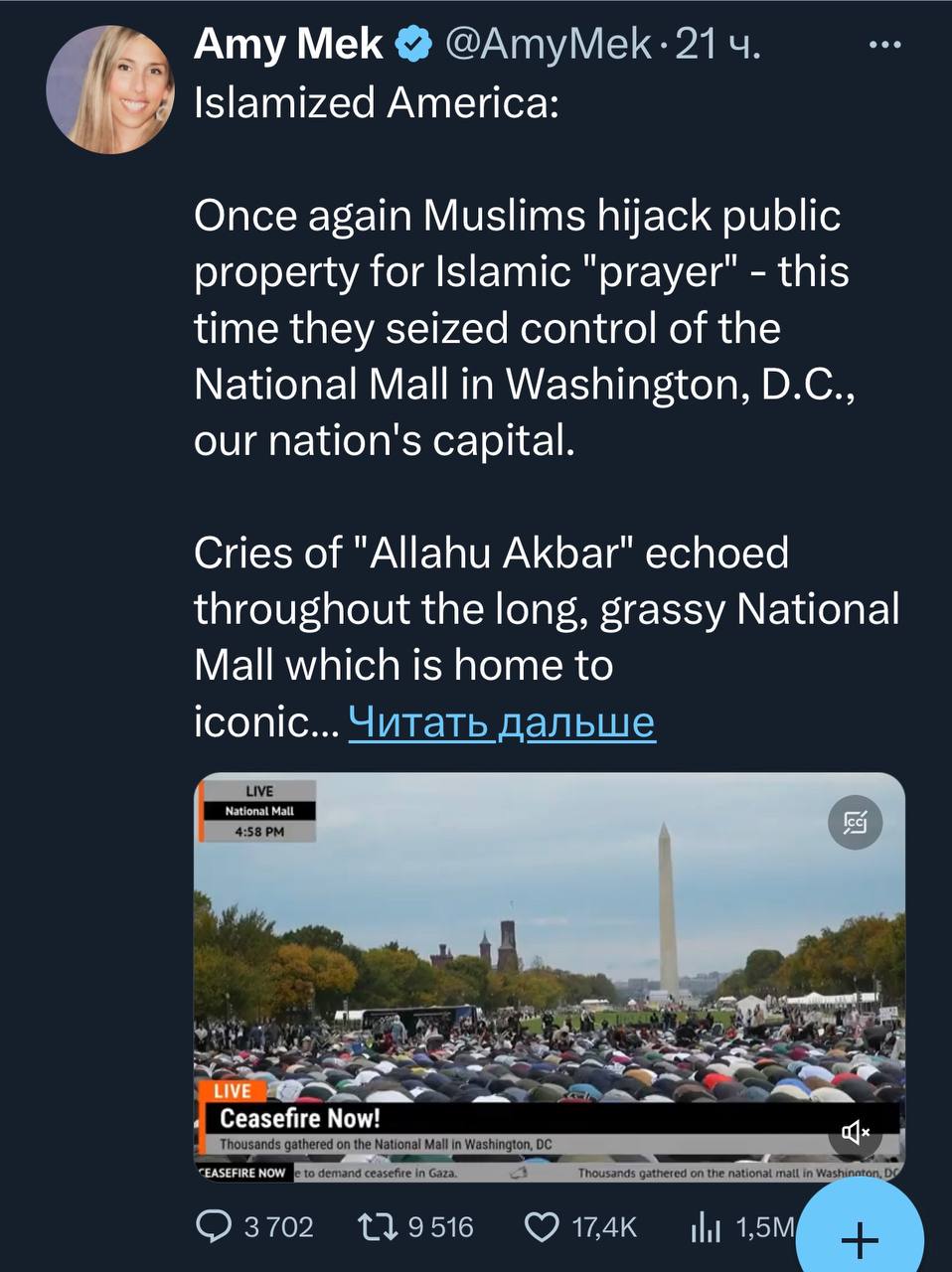Click the Amy Mek display name

[288, 44]
